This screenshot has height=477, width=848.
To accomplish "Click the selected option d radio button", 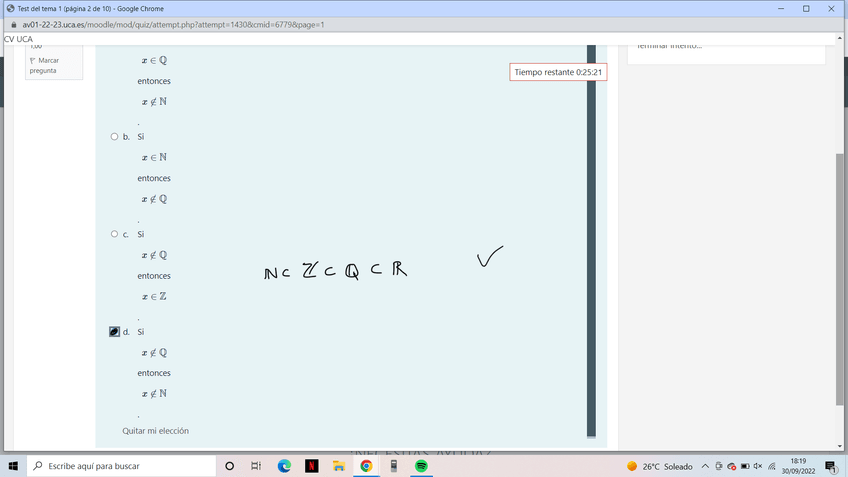I will coord(114,332).
